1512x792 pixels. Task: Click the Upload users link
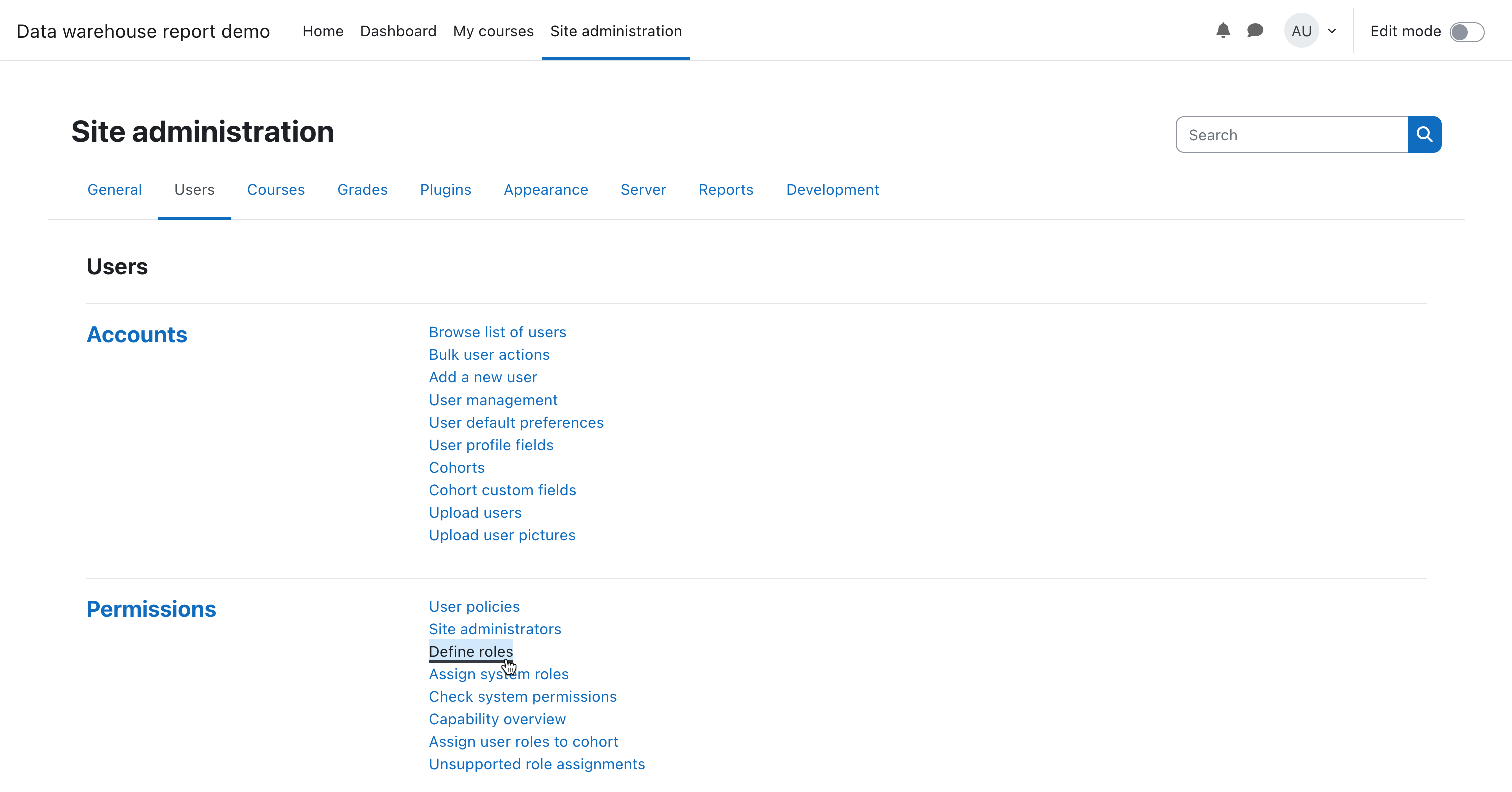pyautogui.click(x=475, y=513)
